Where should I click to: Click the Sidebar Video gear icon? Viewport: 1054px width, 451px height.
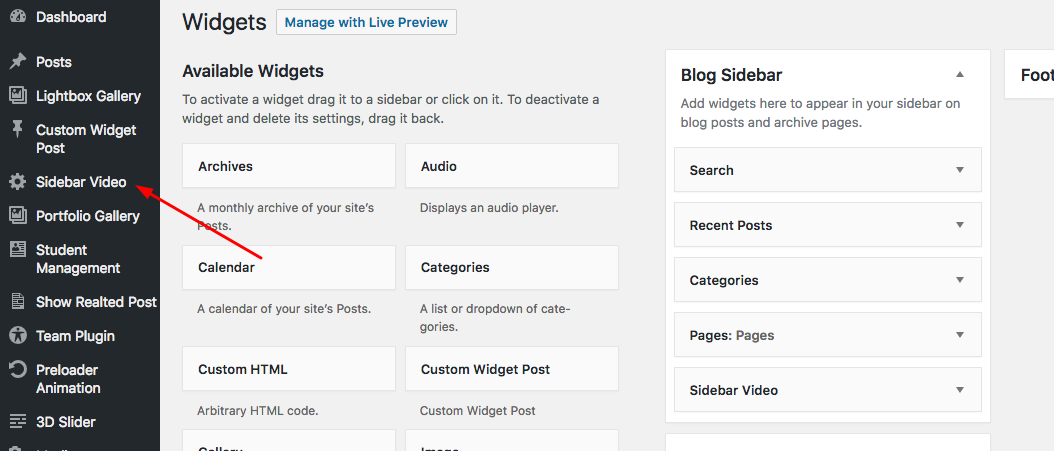[17, 182]
